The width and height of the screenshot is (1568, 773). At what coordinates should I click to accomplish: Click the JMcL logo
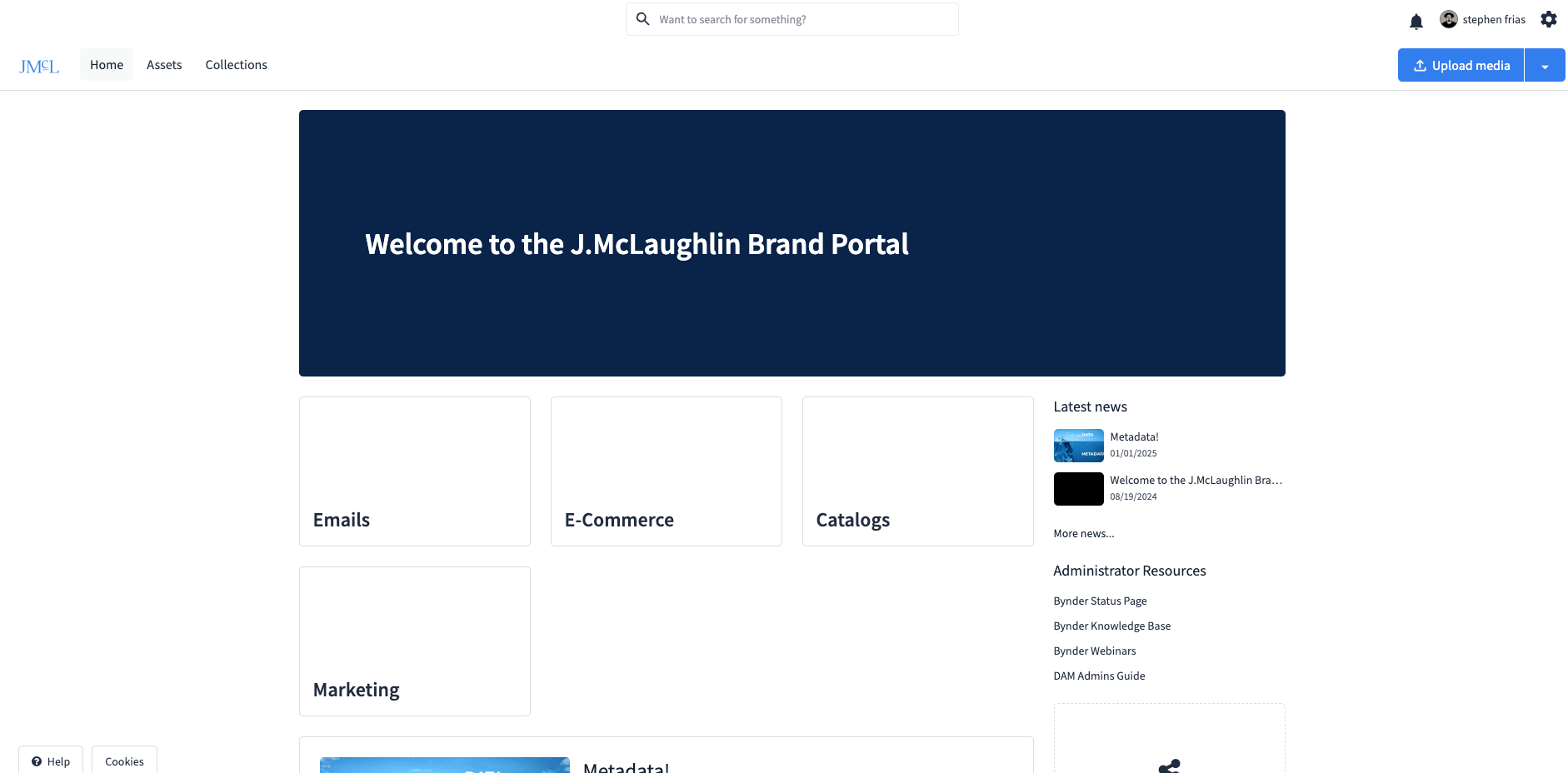[x=39, y=66]
